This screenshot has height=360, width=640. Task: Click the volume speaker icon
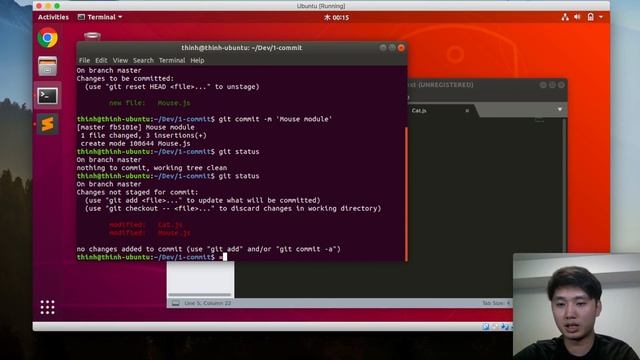click(577, 17)
